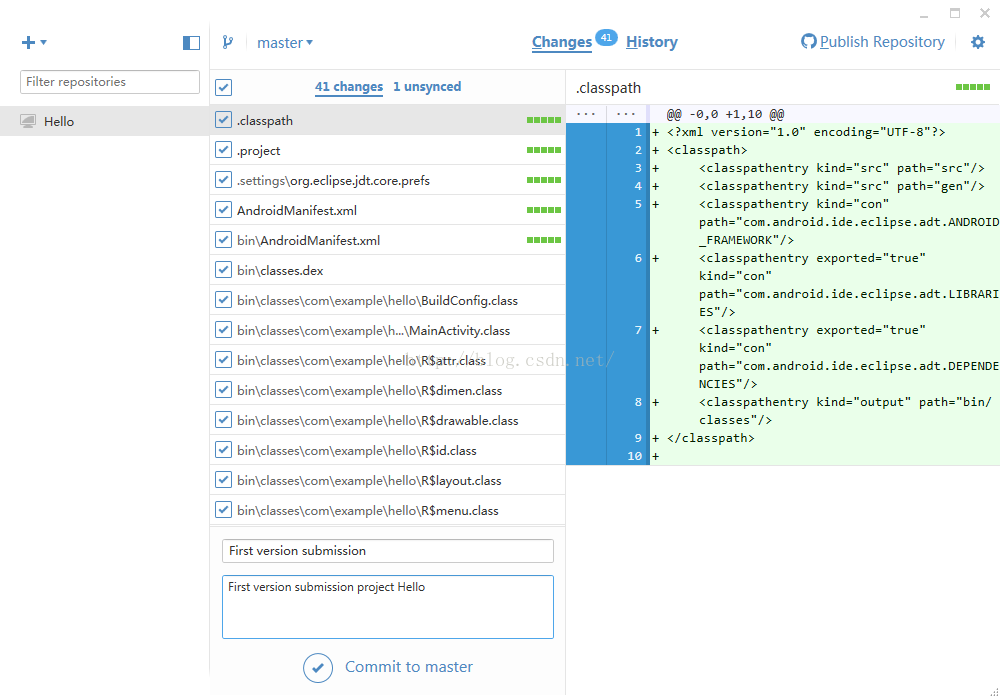The height and width of the screenshot is (698, 1000).
Task: Uncheck the .project file checkbox
Action: tap(223, 149)
